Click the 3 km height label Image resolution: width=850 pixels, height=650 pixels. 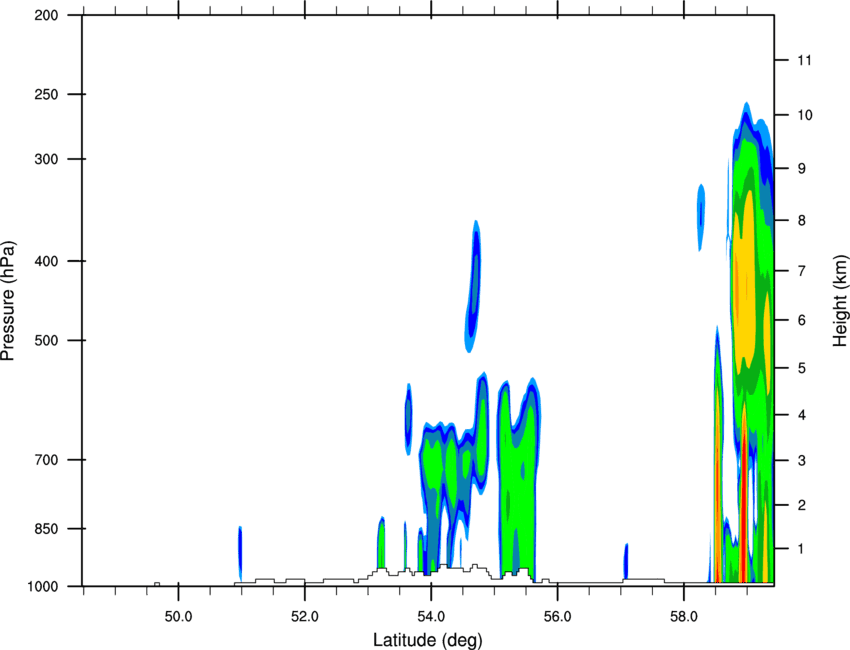801,461
